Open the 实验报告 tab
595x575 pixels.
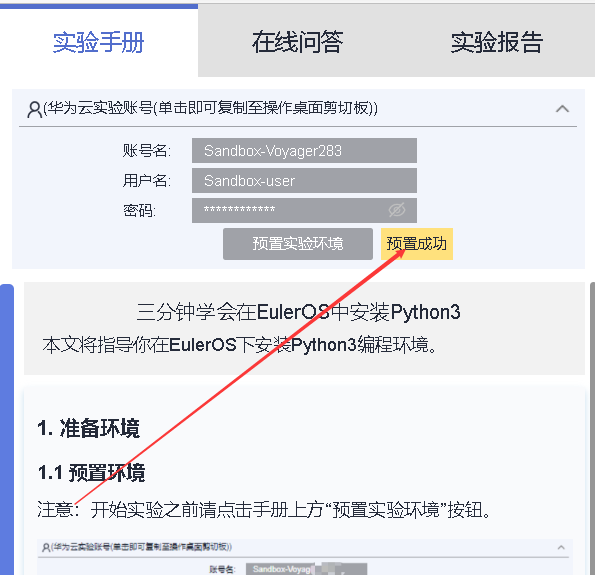pyautogui.click(x=496, y=42)
